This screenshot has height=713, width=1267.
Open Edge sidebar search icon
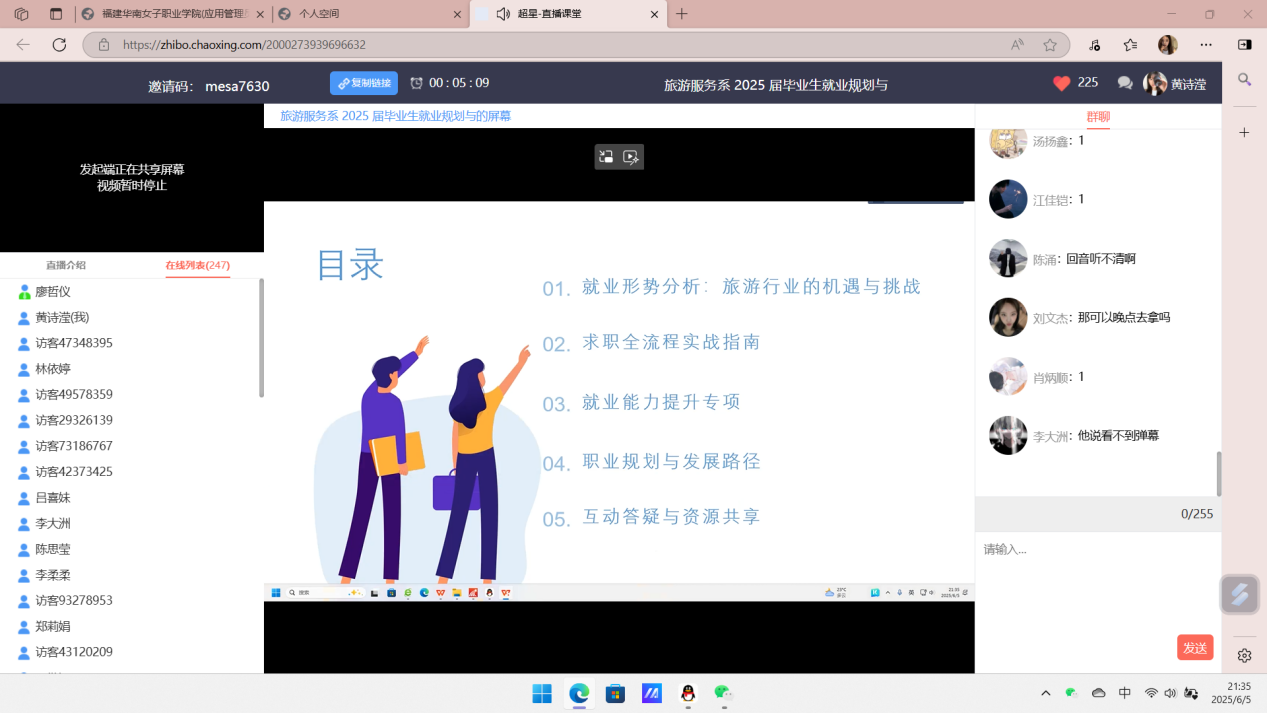[x=1244, y=79]
